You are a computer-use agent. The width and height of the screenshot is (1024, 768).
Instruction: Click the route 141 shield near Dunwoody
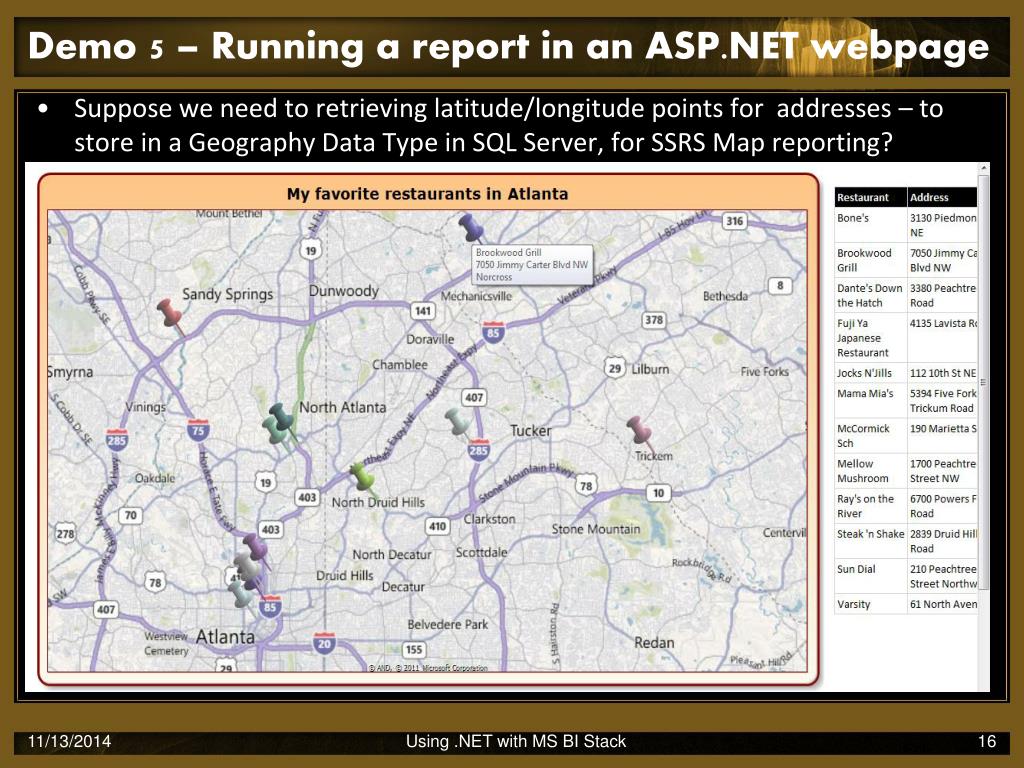pos(423,311)
